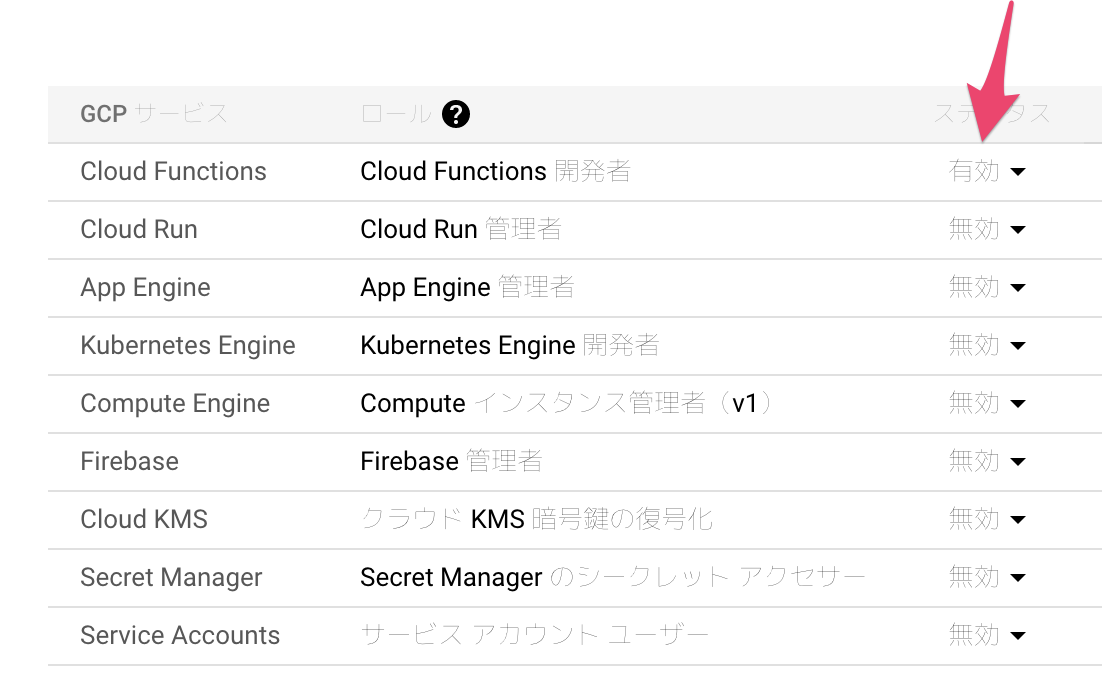Viewport: 1102px width, 694px height.
Task: Select the Compute Engine service name
Action: click(175, 404)
